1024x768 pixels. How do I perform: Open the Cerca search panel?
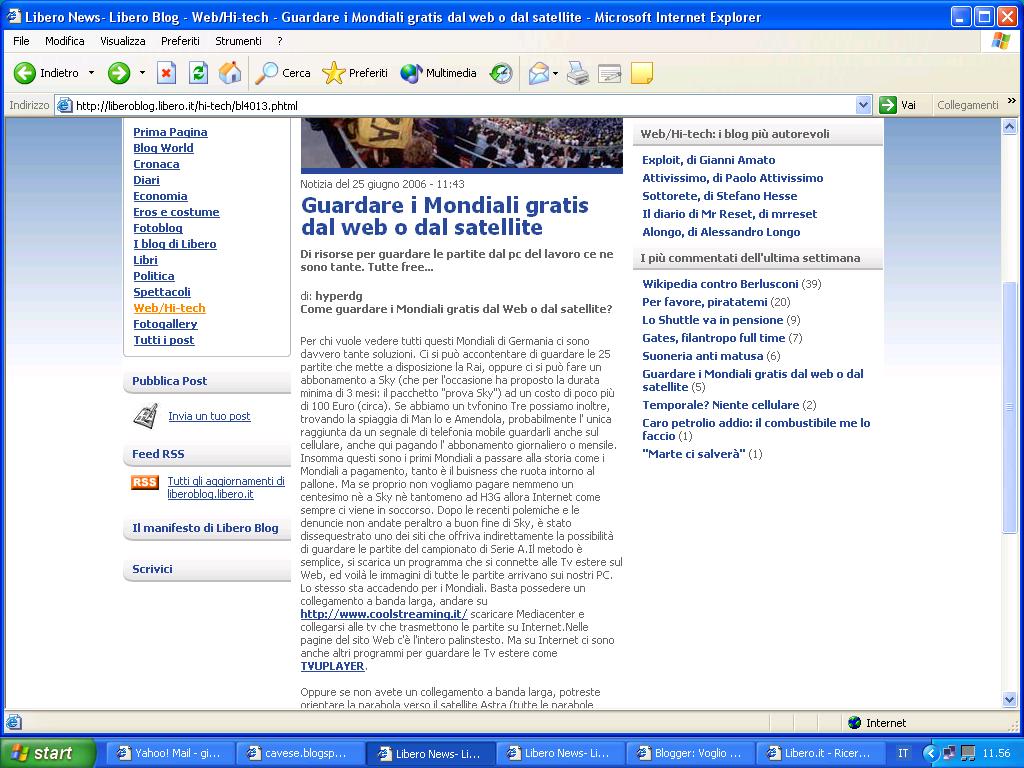click(283, 73)
